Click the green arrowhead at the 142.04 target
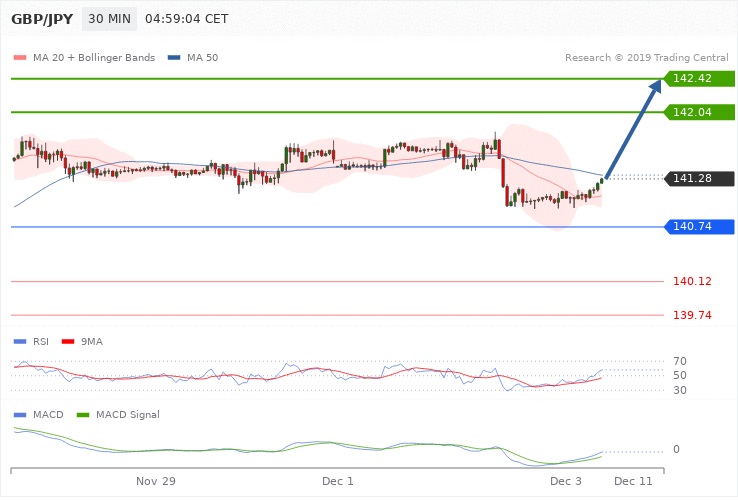The image size is (738, 500). [x=658, y=112]
